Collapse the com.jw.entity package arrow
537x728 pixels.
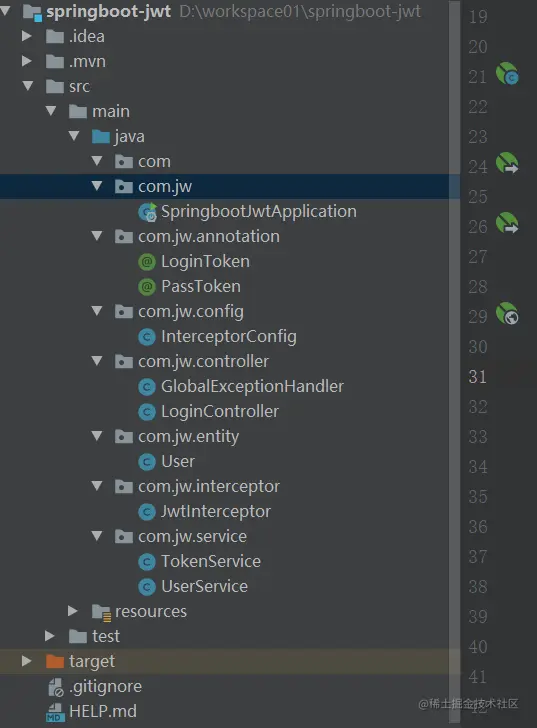pyautogui.click(x=97, y=436)
